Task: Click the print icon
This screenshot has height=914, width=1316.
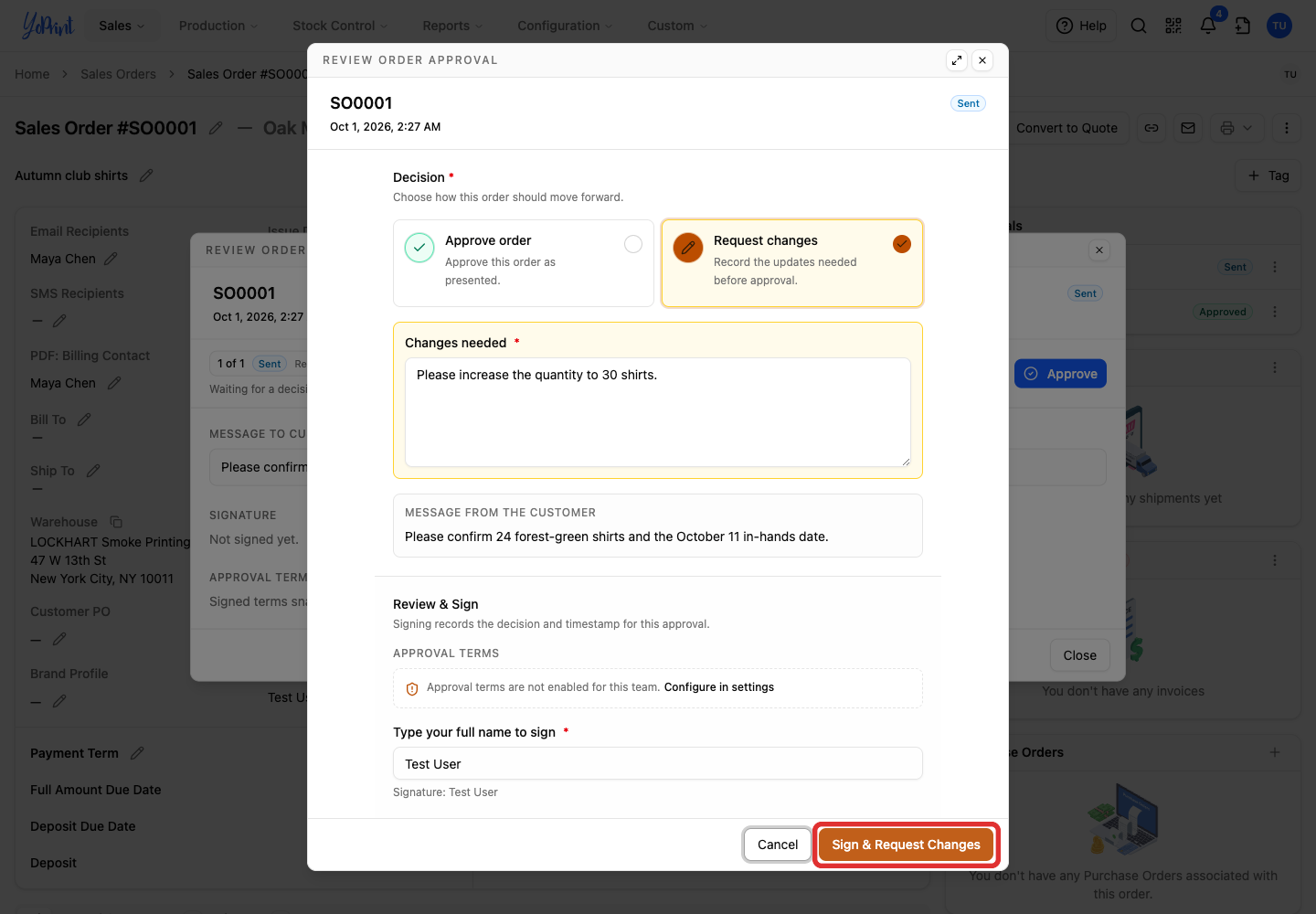Action: coord(1226,128)
